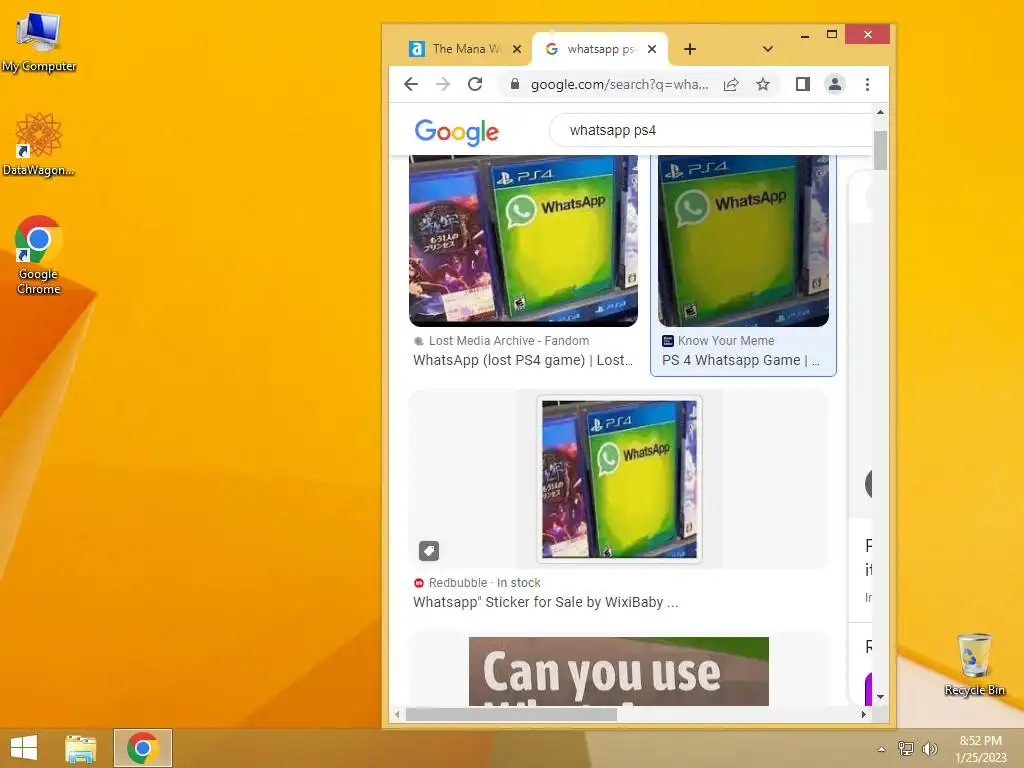Open 'WhatsApp (lost PS4 game)' link
Image resolution: width=1024 pixels, height=768 pixels.
point(523,360)
